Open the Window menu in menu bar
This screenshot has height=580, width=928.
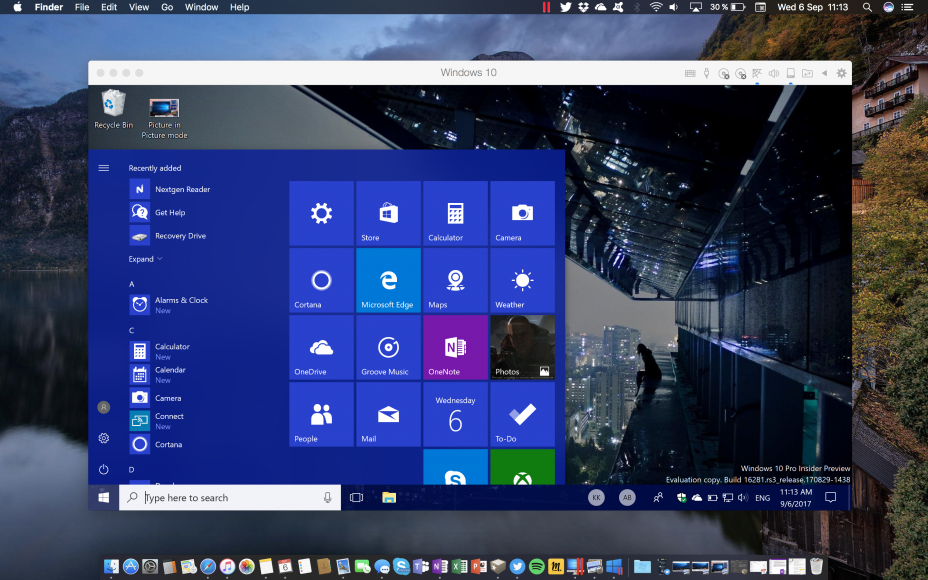[201, 7]
